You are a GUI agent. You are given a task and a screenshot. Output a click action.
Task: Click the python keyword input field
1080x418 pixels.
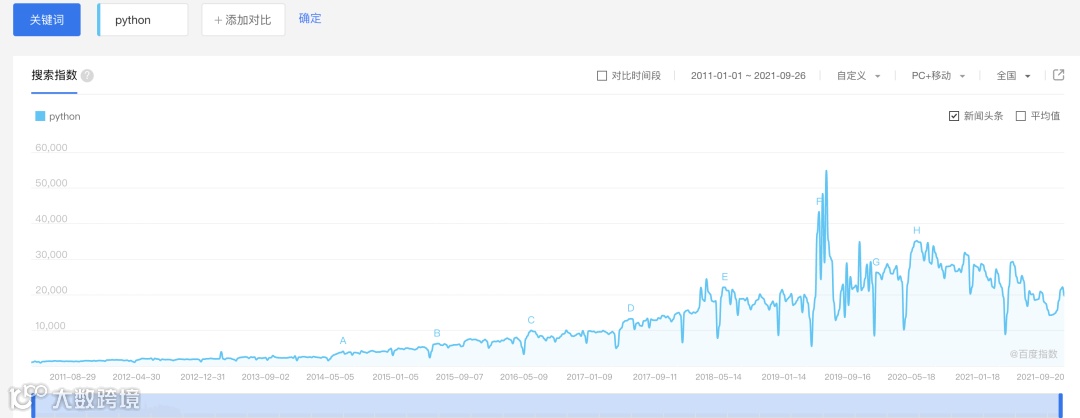(143, 20)
